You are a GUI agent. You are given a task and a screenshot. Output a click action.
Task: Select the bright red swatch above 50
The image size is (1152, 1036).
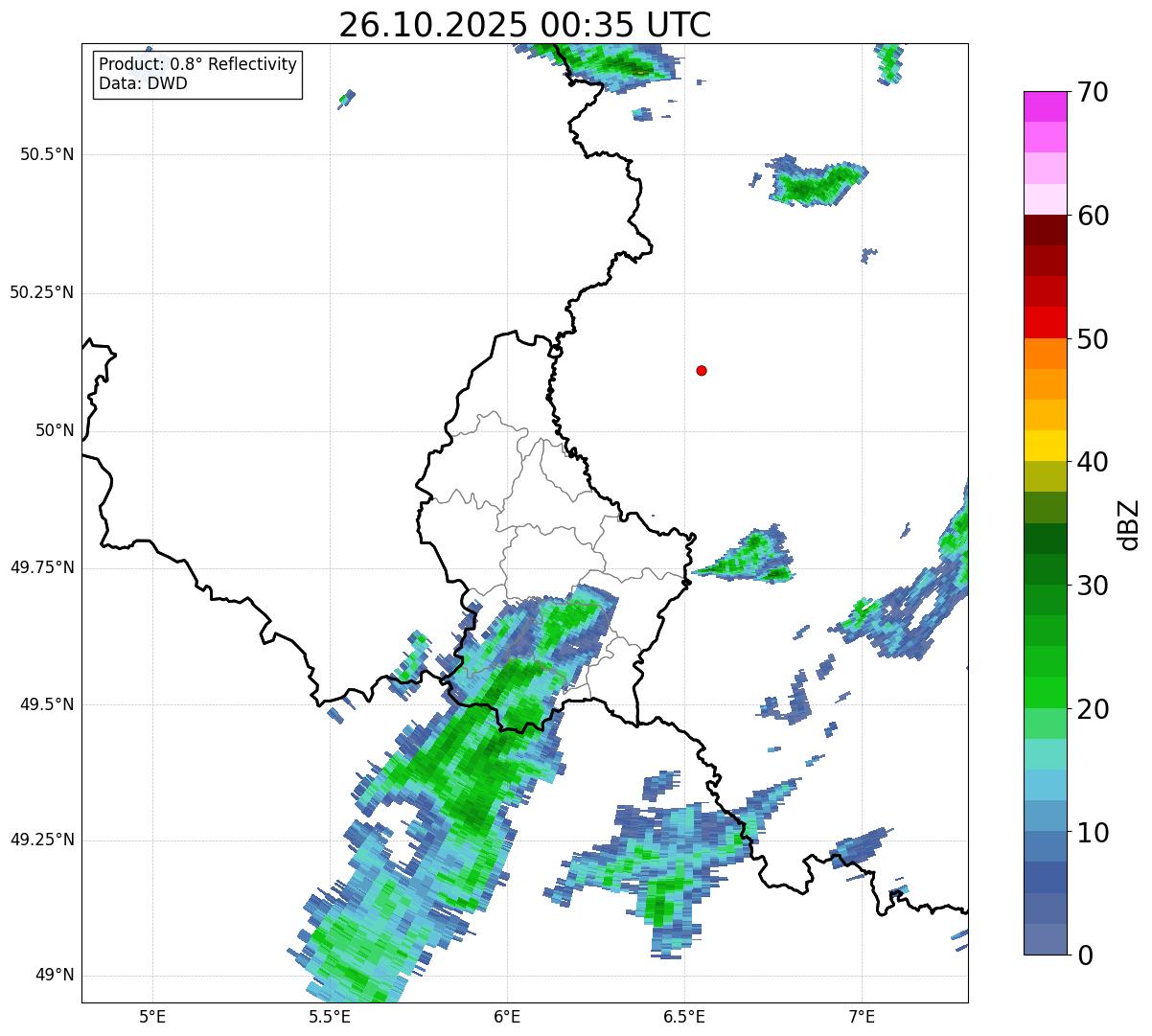point(1045,323)
